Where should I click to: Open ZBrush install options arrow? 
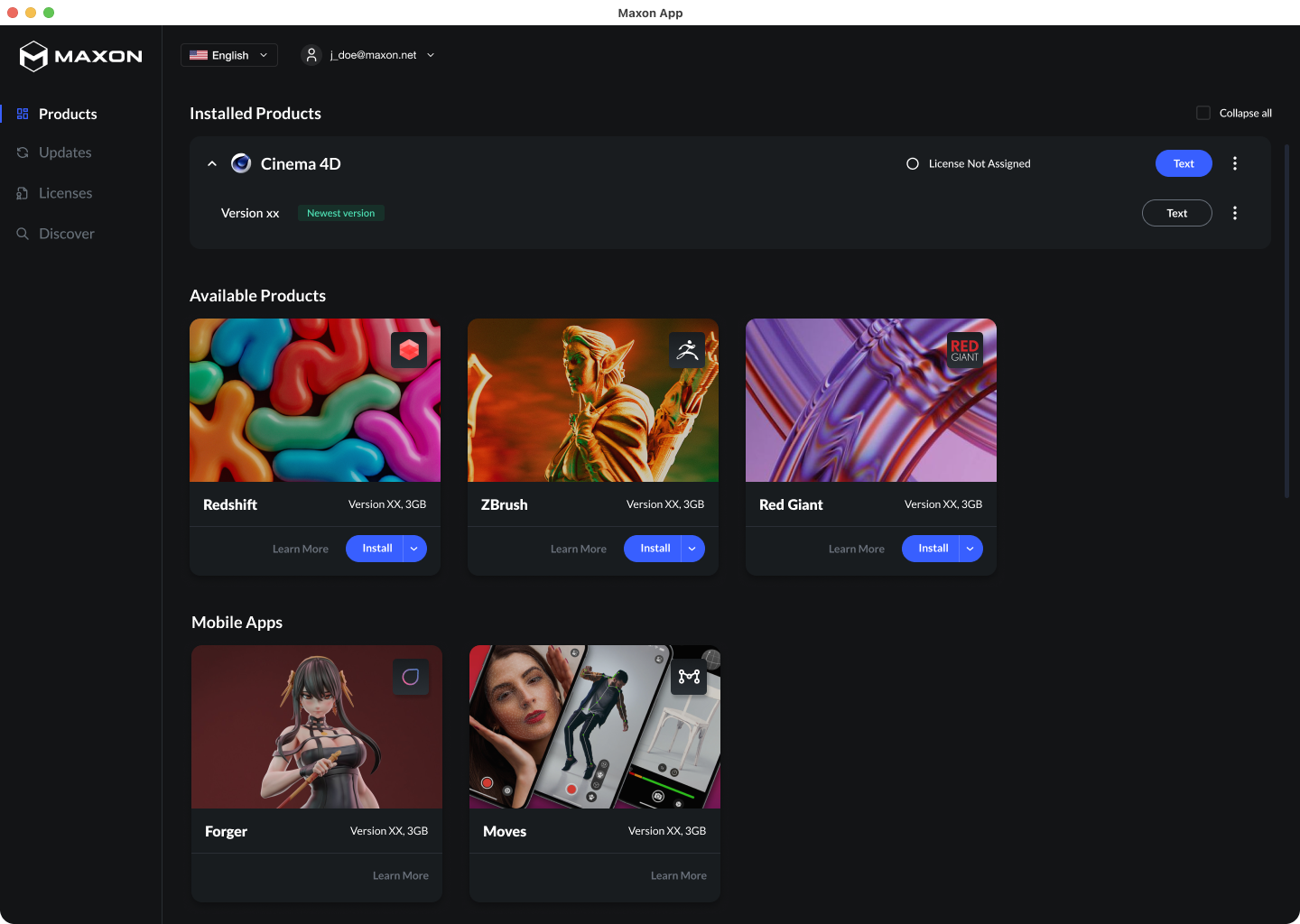(x=692, y=549)
